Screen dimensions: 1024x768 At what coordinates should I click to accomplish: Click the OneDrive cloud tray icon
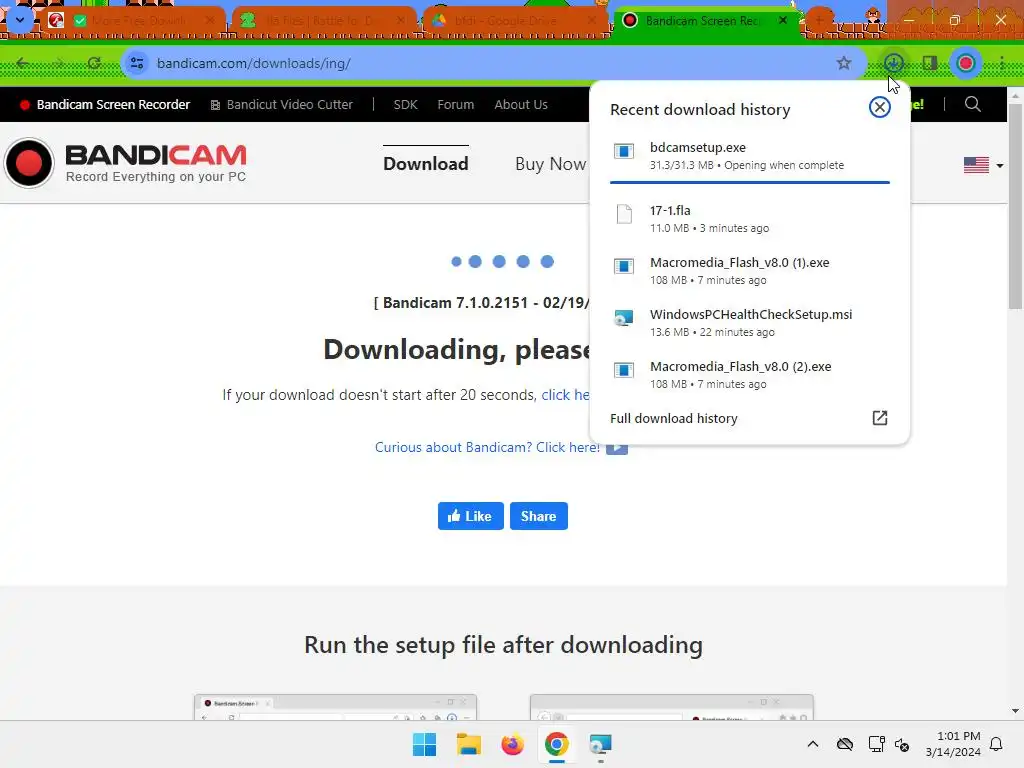[845, 744]
